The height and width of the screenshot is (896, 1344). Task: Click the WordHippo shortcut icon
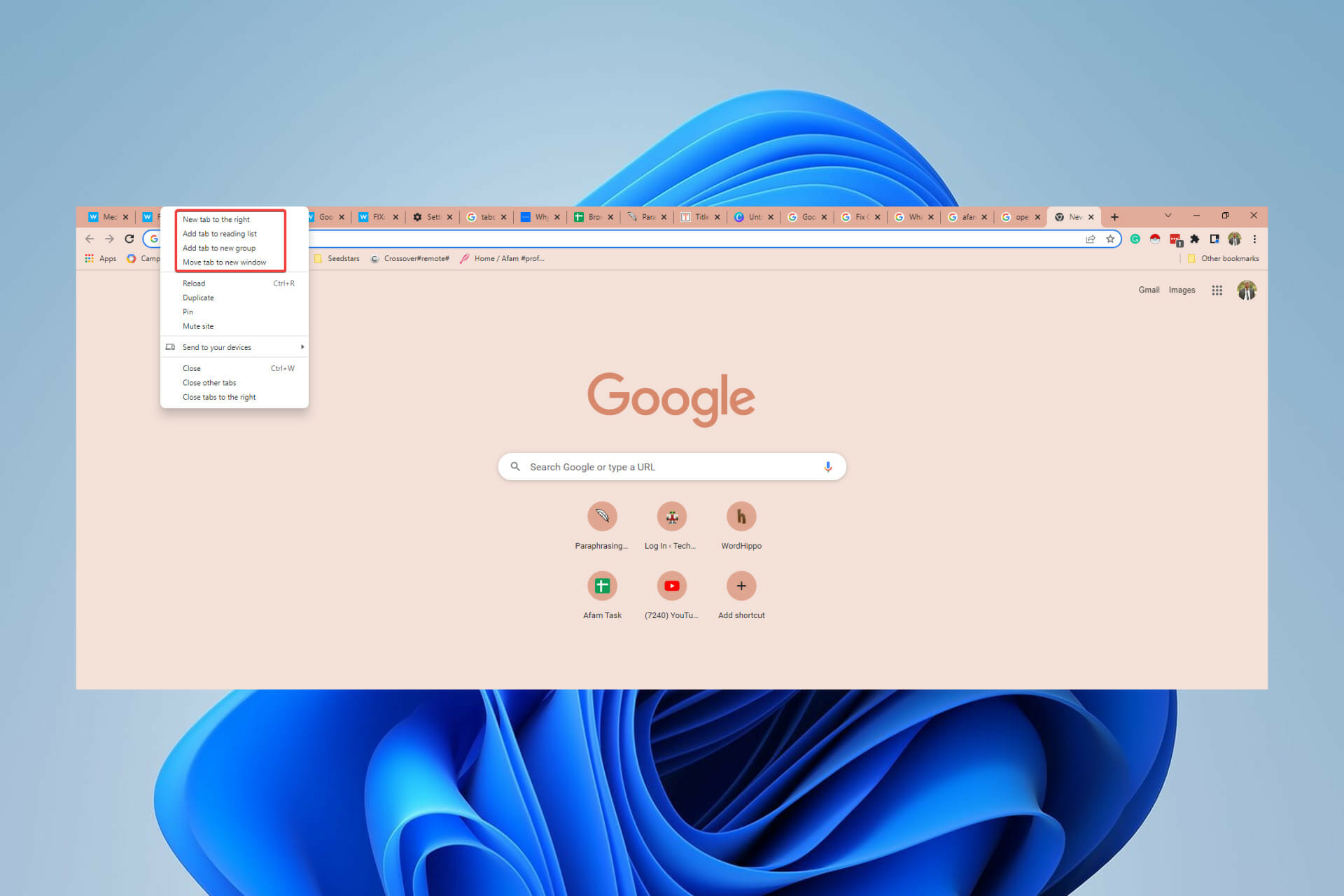tap(741, 516)
